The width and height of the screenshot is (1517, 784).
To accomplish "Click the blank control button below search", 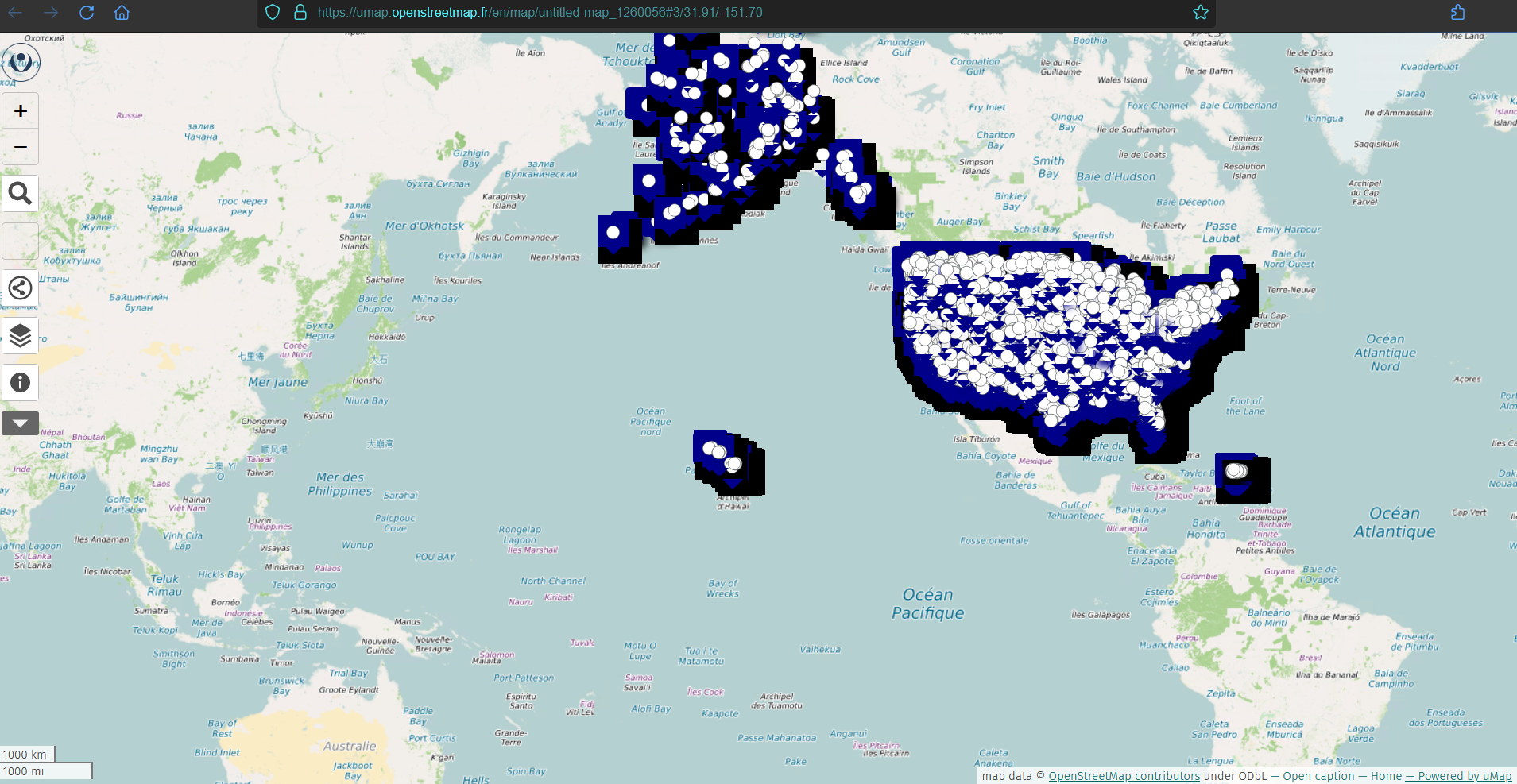I will point(21,241).
